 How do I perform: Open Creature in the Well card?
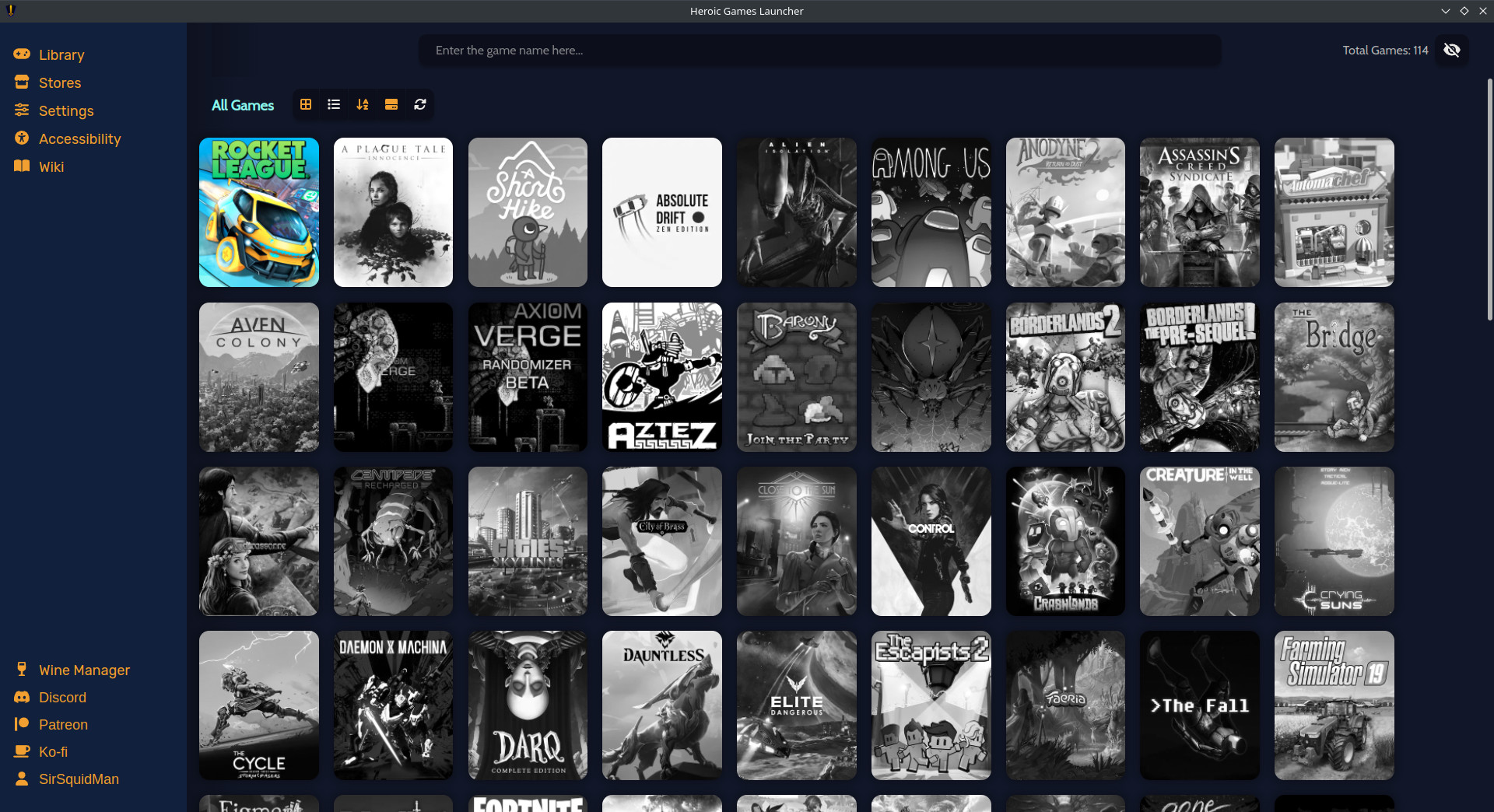pyautogui.click(x=1200, y=541)
